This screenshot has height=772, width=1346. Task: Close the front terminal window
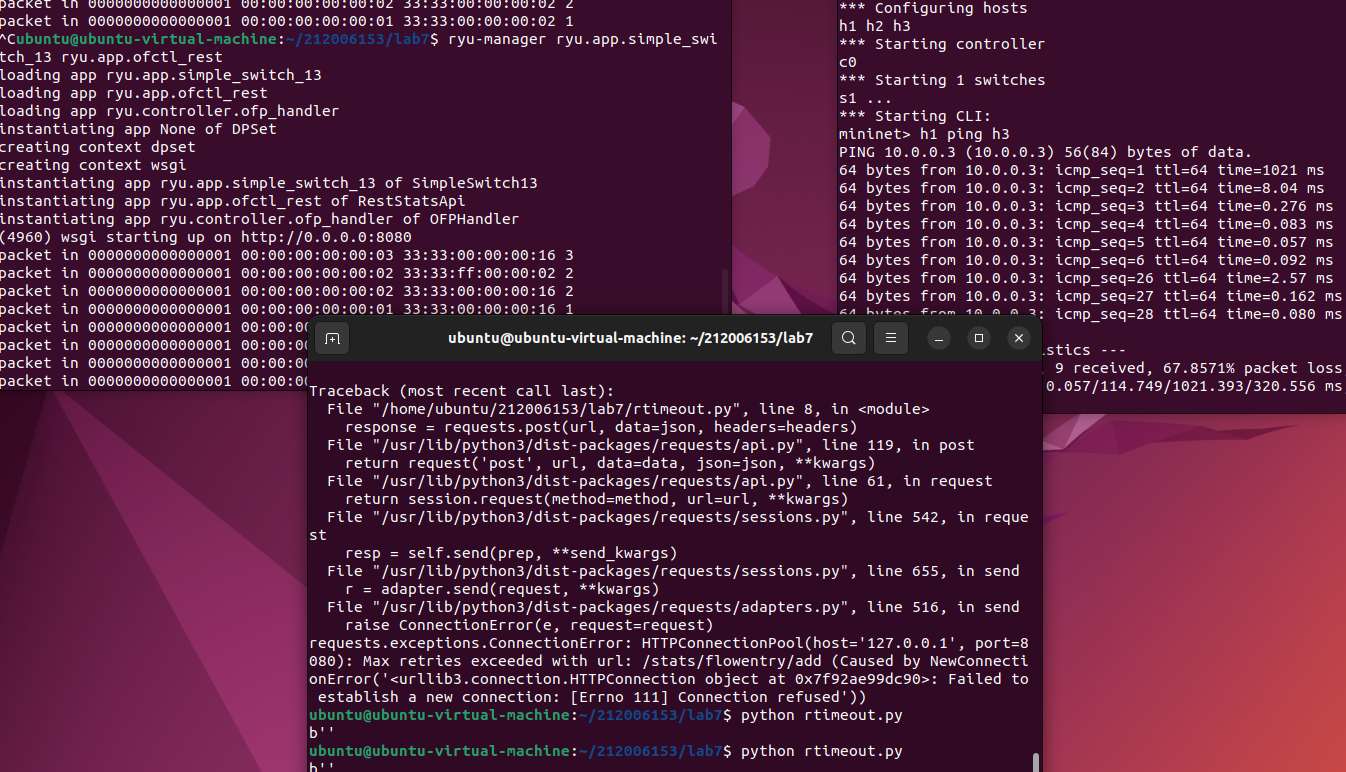tap(1018, 339)
